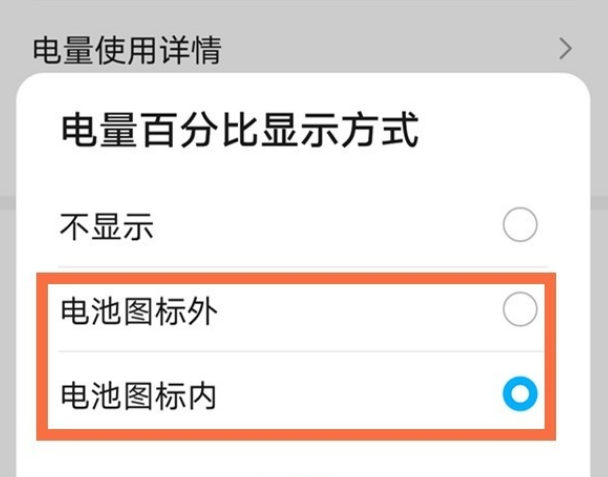Open 电量使用详情 via the chevron arrow
This screenshot has width=608, height=477.
click(x=567, y=48)
